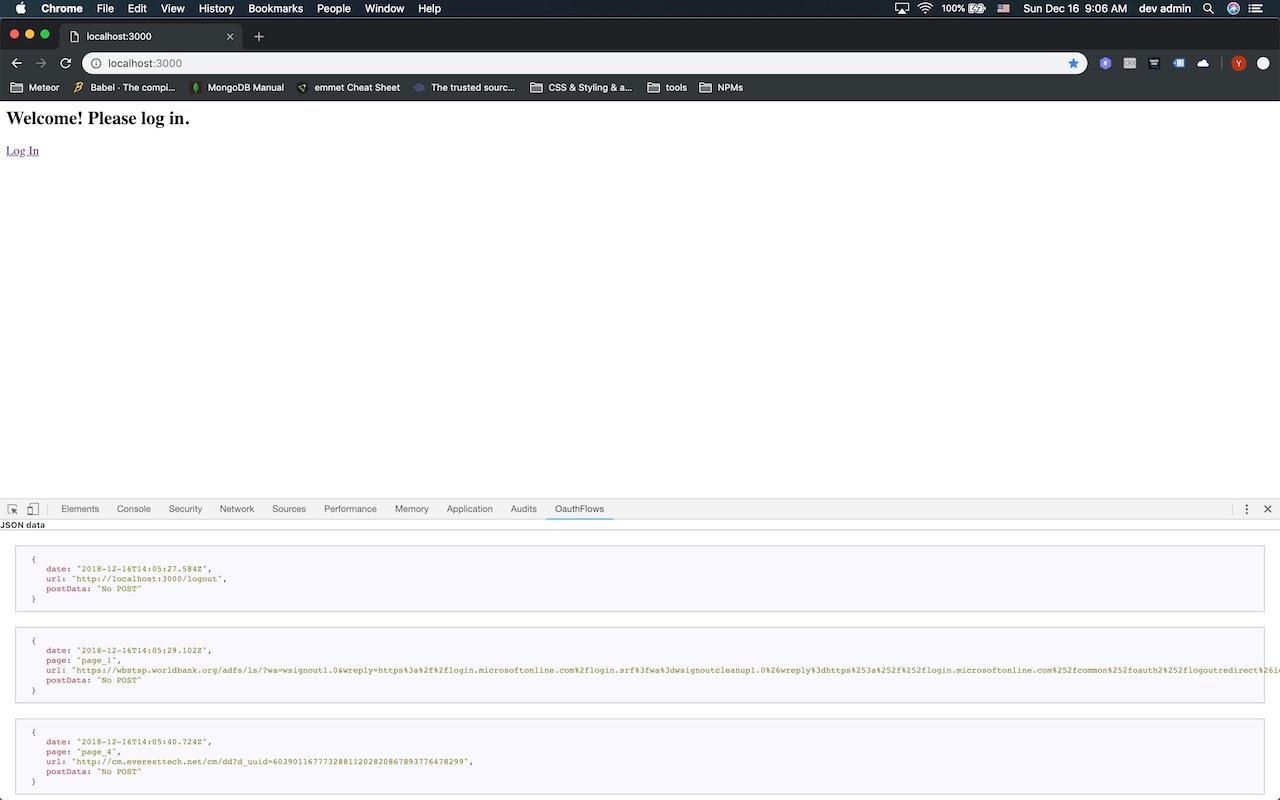Switch to the Console DevTools tab

click(x=134, y=509)
